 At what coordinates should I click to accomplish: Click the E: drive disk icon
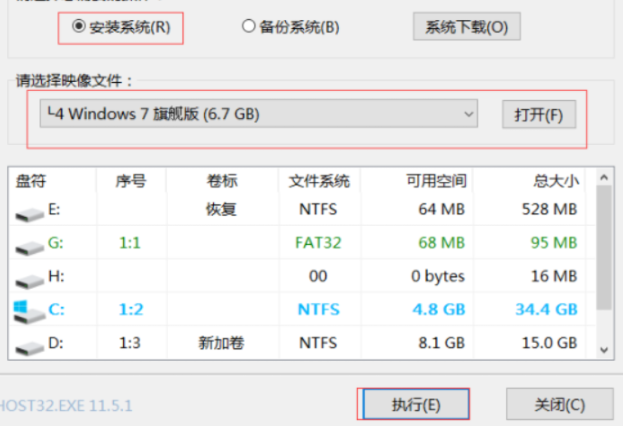(28, 211)
